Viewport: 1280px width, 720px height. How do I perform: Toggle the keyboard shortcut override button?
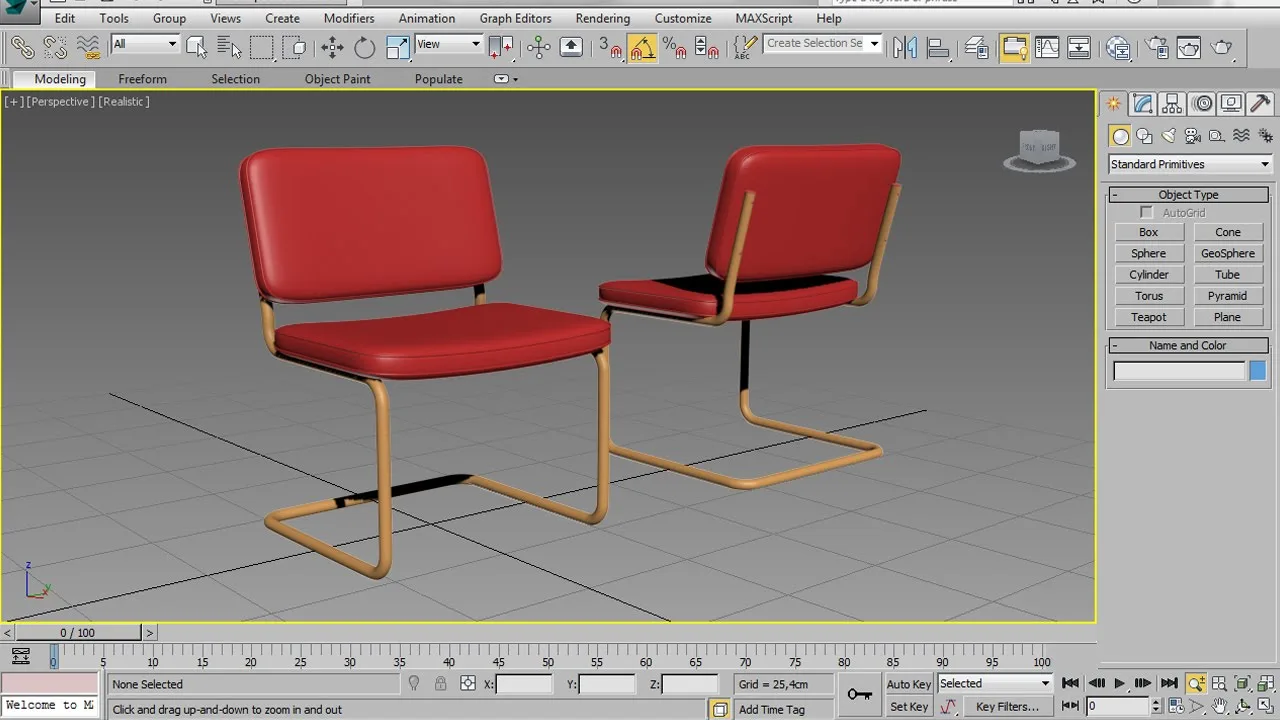pyautogui.click(x=571, y=47)
